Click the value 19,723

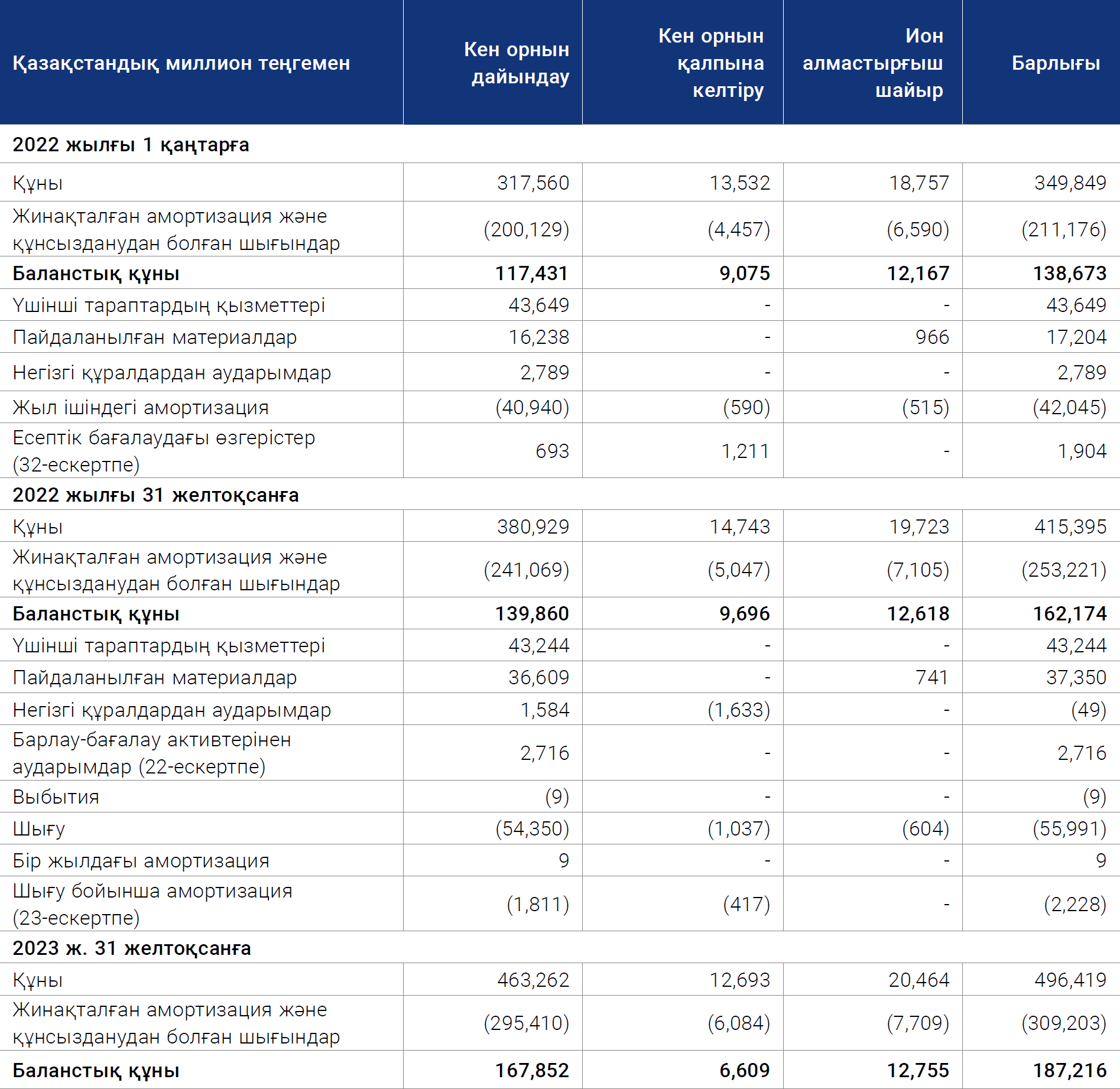[x=918, y=526]
